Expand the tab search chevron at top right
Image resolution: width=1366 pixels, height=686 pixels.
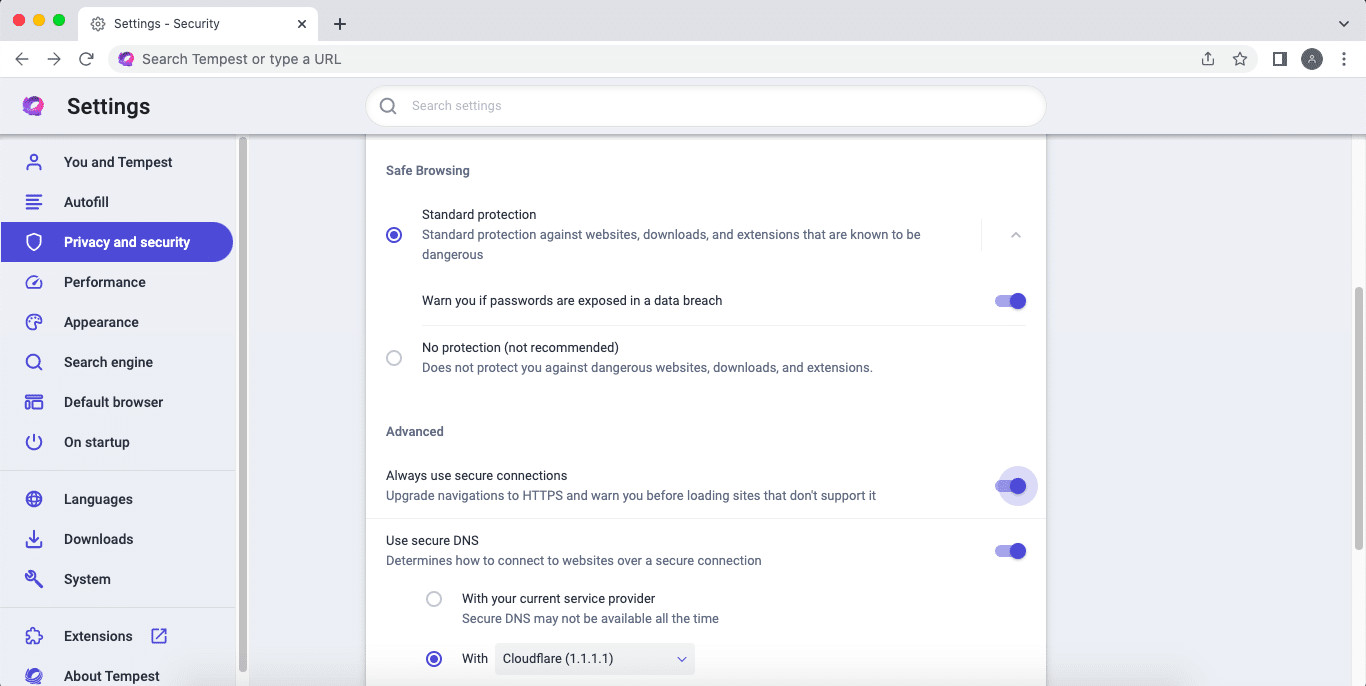click(1343, 23)
